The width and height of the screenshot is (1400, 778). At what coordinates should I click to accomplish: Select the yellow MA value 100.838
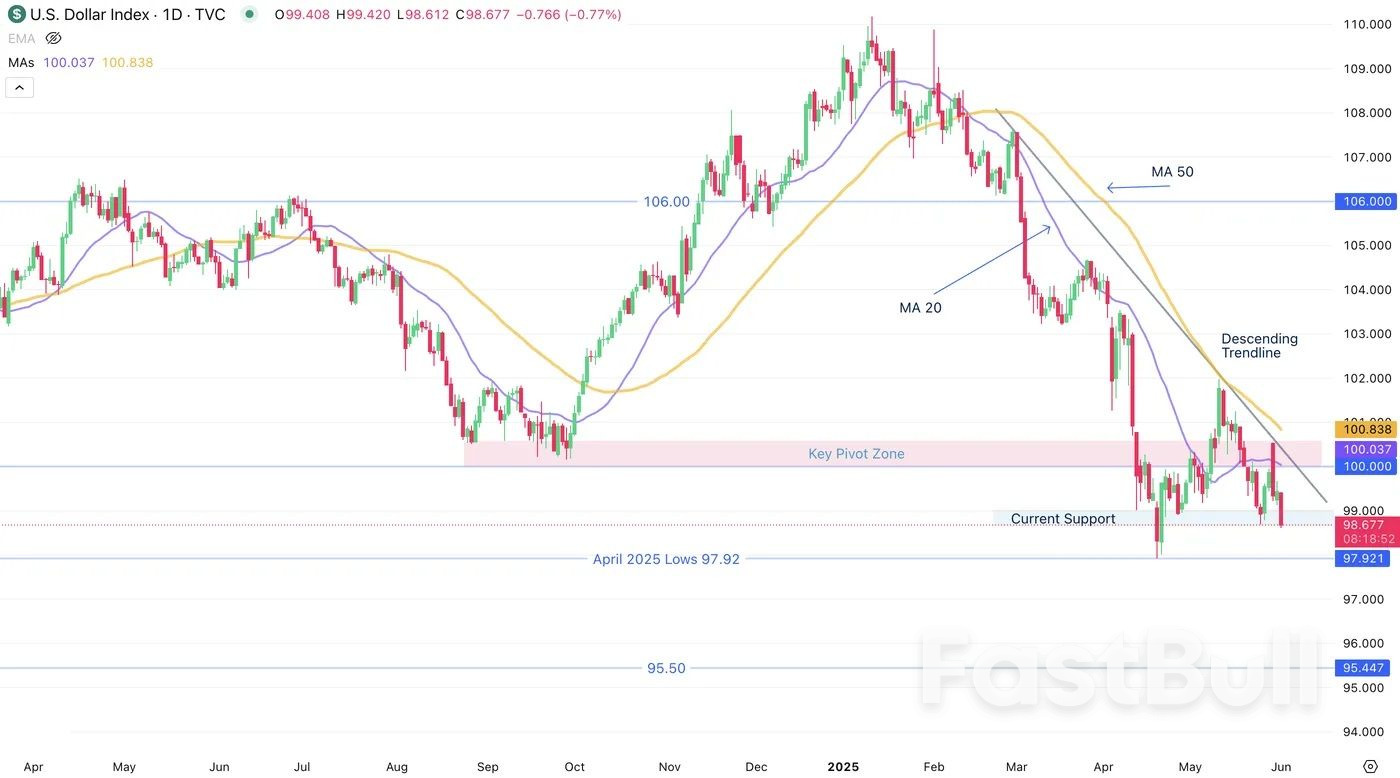(126, 62)
